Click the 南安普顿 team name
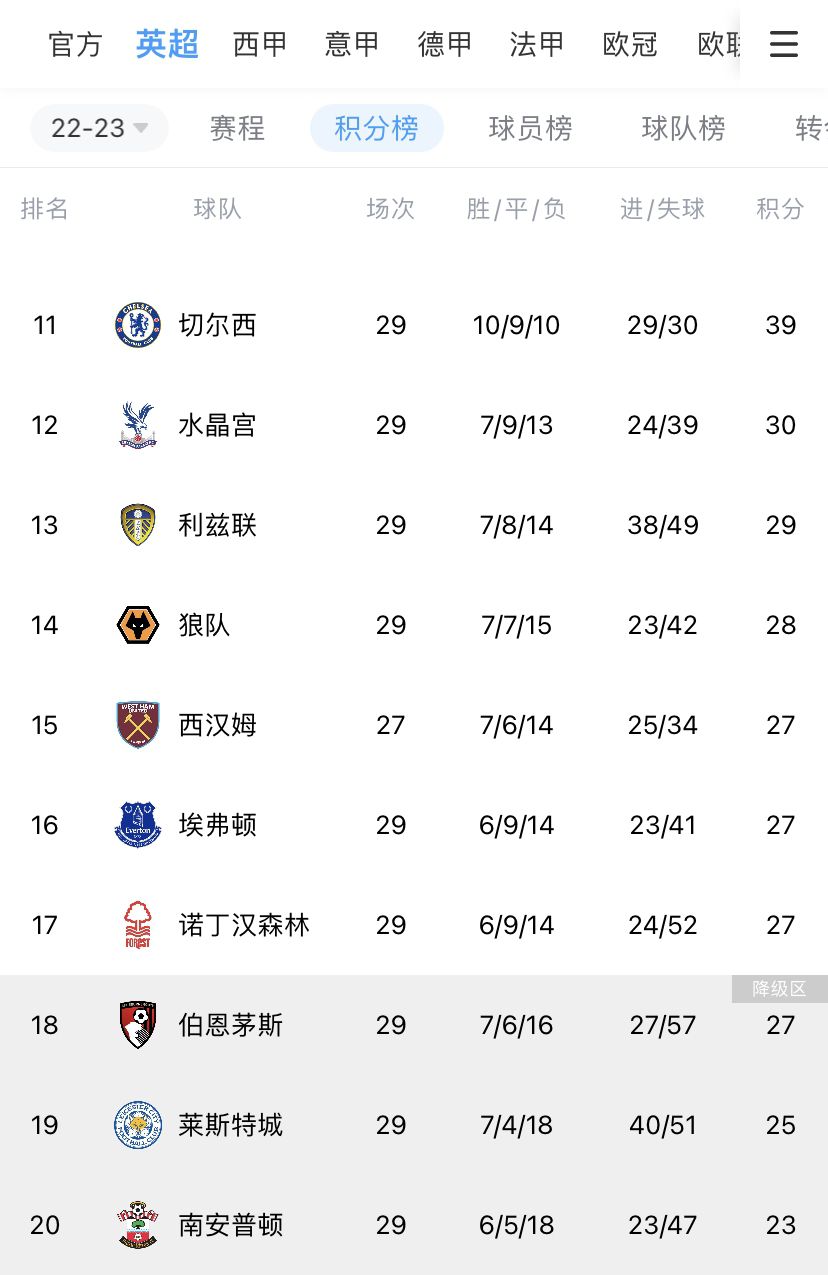The height and width of the screenshot is (1275, 828). (230, 1225)
